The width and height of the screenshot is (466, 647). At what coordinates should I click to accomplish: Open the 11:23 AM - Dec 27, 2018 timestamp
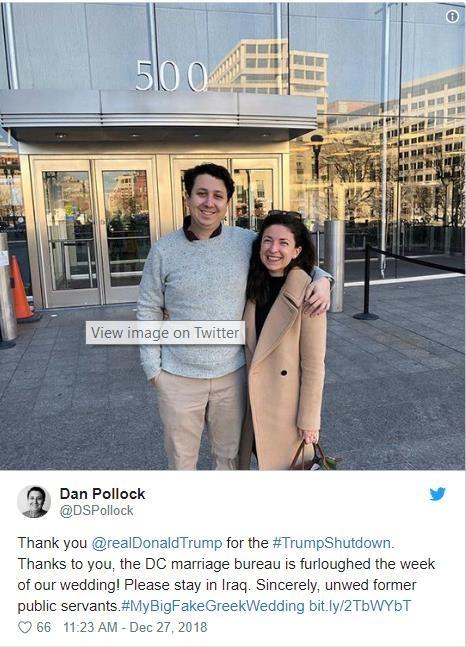tap(135, 627)
